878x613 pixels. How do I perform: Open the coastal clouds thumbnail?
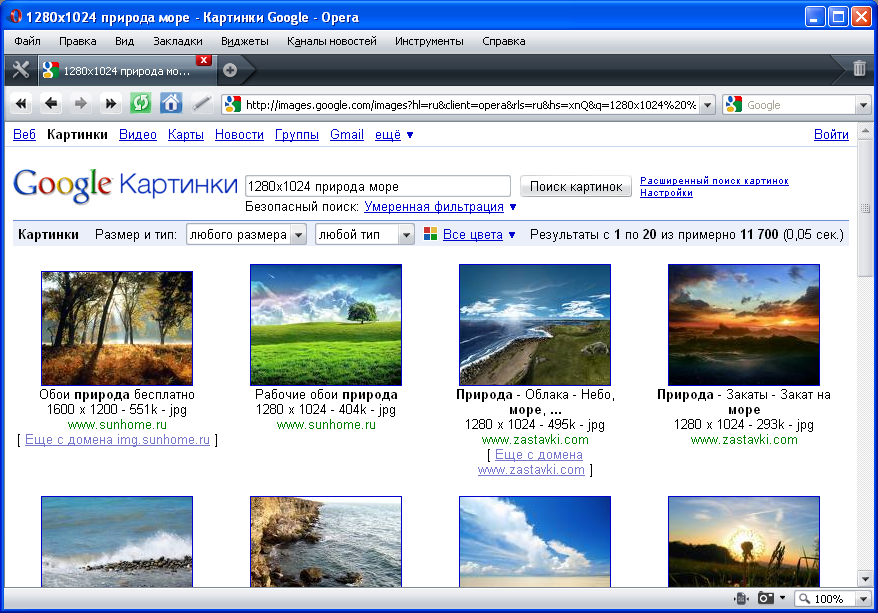click(535, 325)
